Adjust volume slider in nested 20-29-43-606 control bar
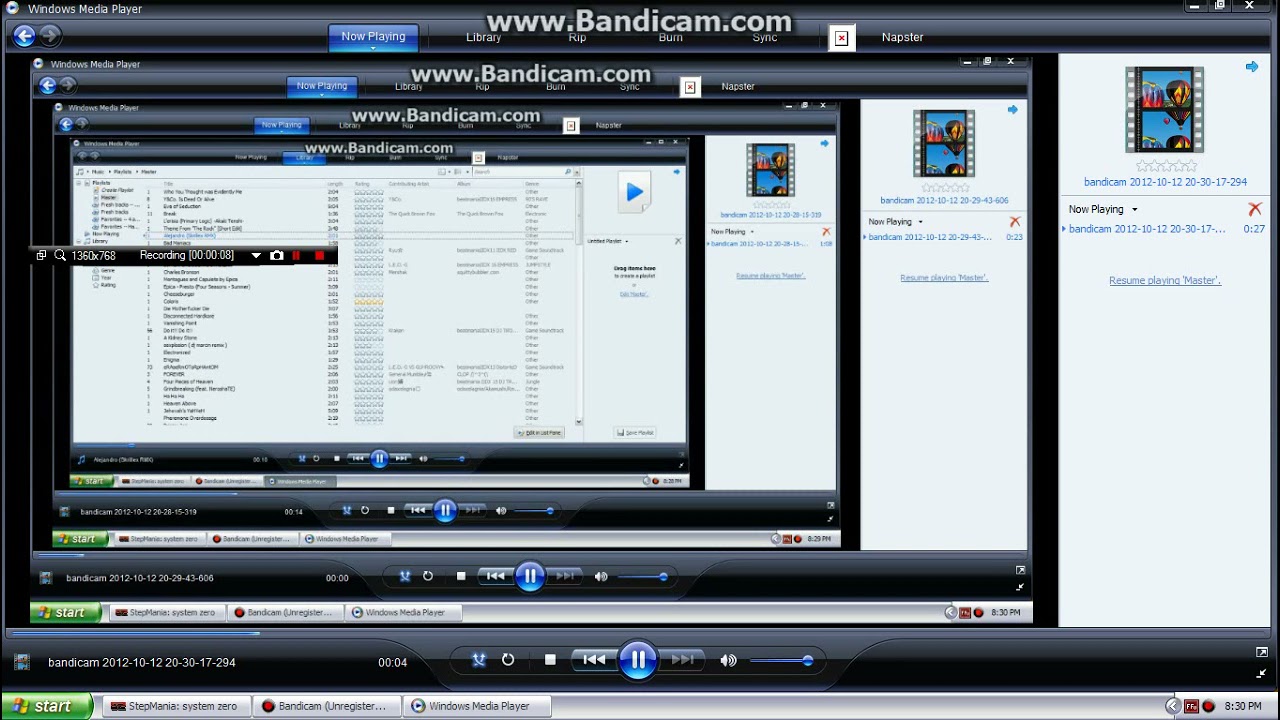This screenshot has height=720, width=1280. [642, 576]
